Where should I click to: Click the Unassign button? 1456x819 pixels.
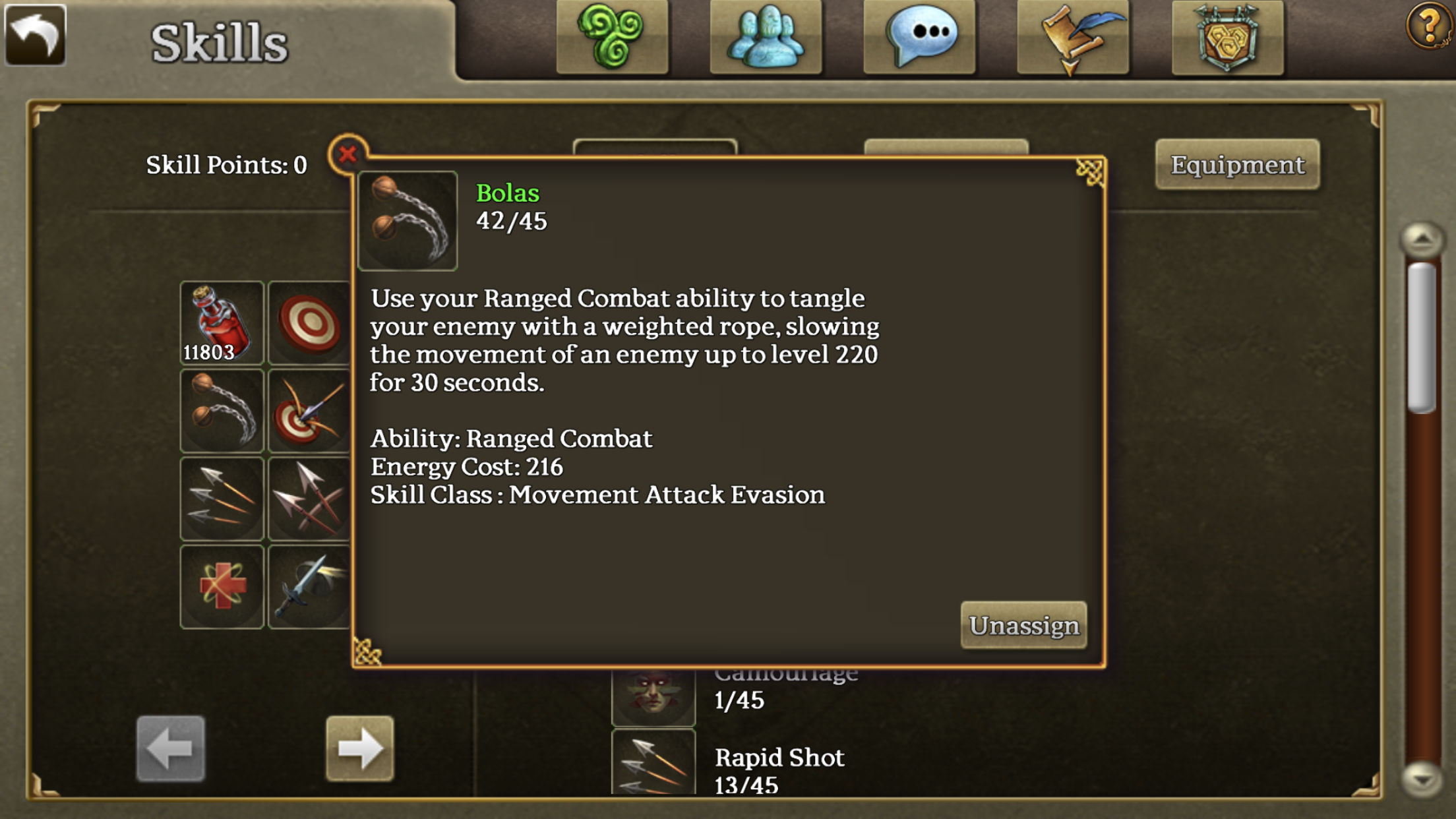1023,625
